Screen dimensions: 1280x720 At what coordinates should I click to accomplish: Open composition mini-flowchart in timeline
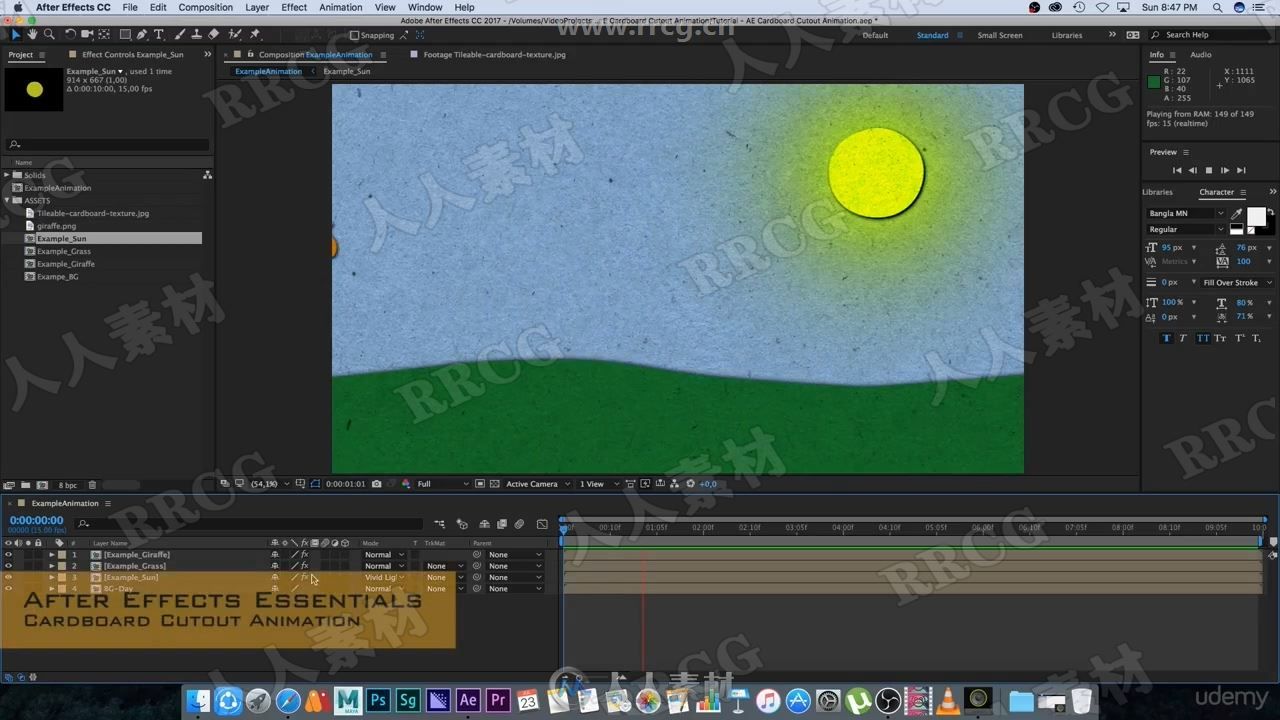(440, 524)
